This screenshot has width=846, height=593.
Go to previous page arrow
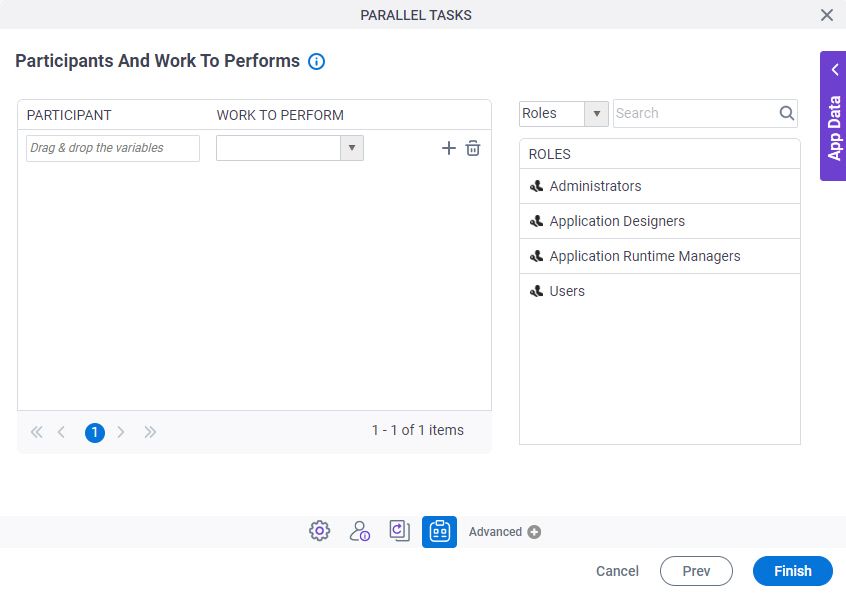[62, 432]
